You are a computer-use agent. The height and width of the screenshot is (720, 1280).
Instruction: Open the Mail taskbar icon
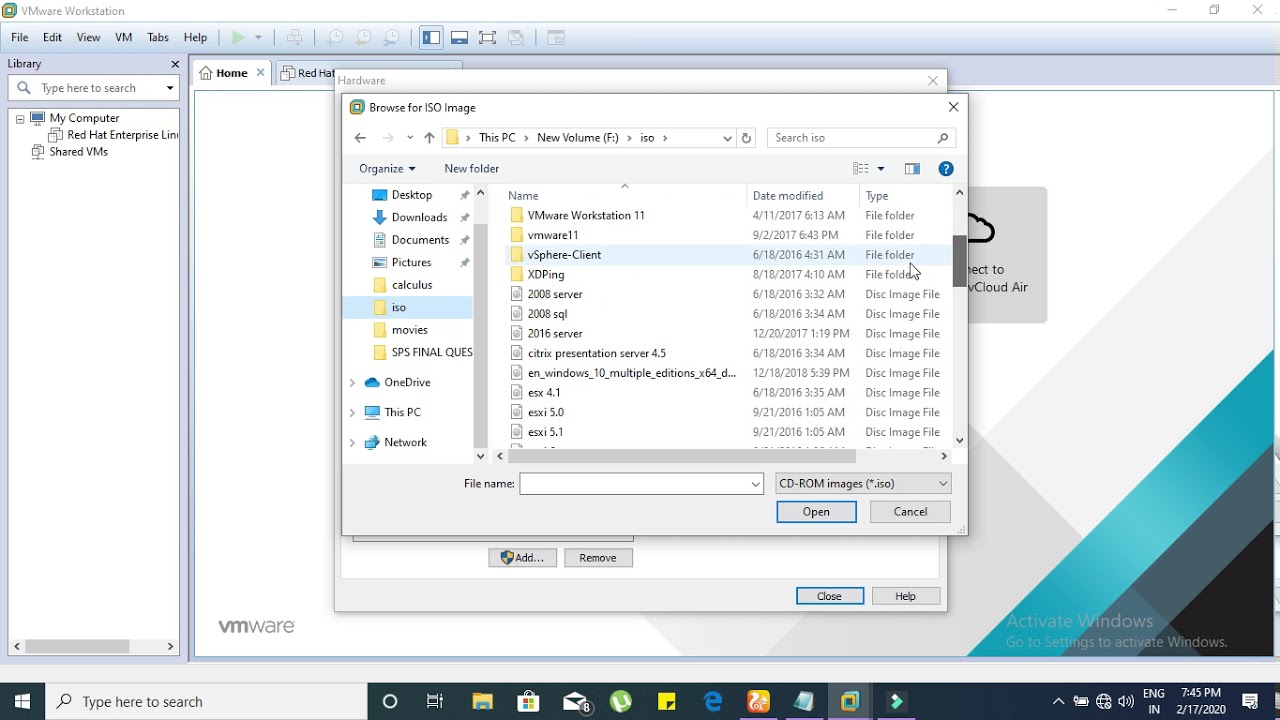point(576,702)
